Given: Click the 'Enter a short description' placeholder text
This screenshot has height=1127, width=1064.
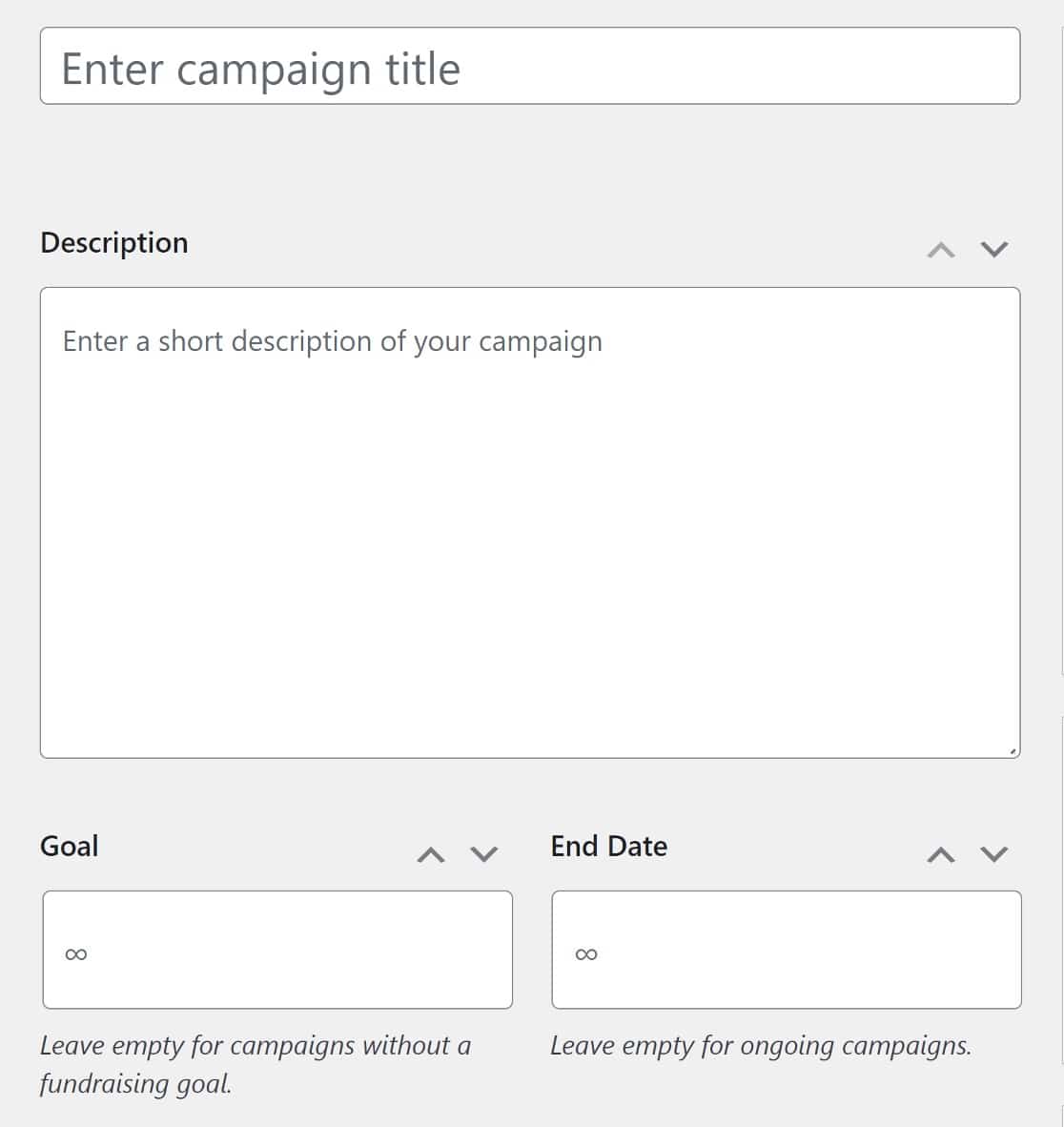Looking at the screenshot, I should pos(332,341).
